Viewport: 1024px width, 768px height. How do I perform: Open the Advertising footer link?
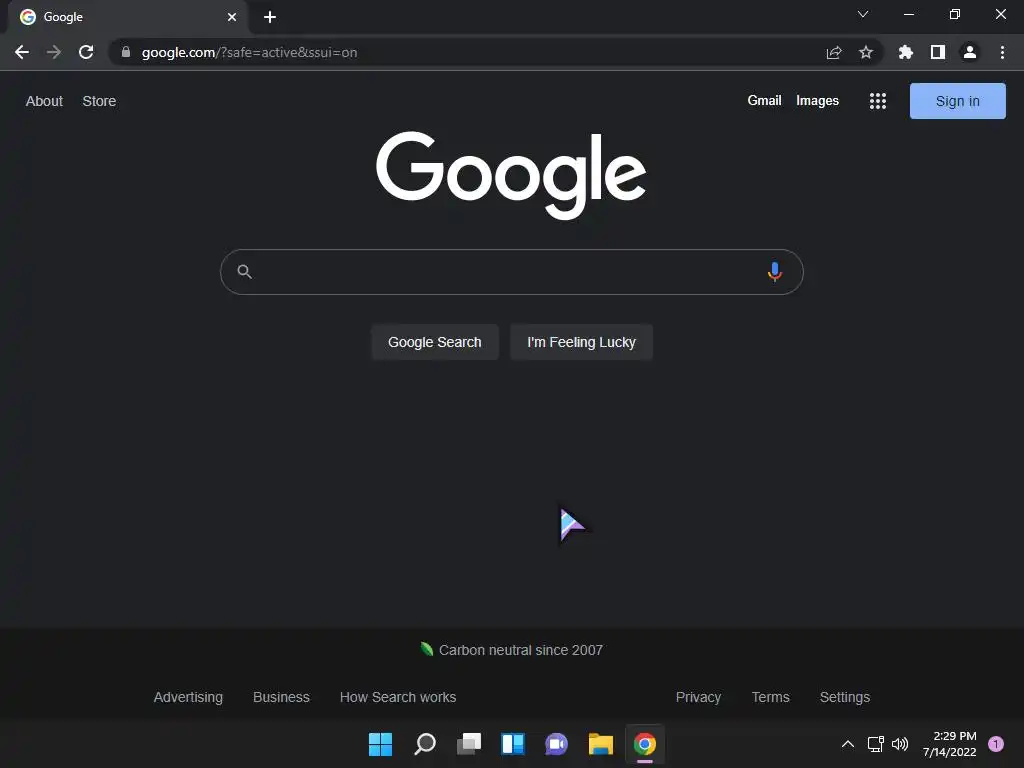pos(188,697)
